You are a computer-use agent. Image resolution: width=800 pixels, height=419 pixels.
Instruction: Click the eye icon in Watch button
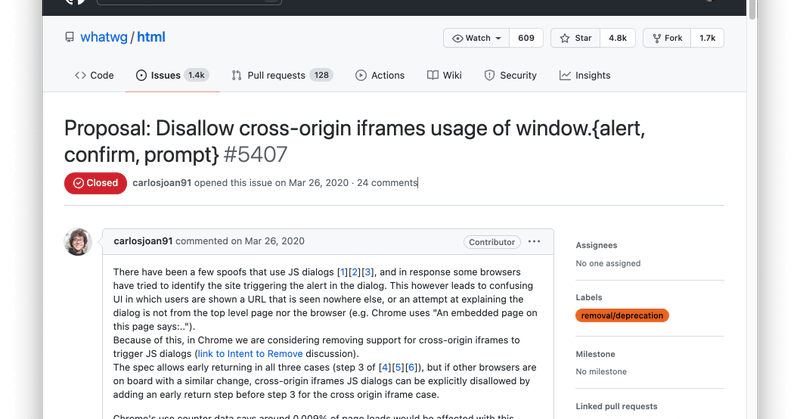[x=458, y=38]
